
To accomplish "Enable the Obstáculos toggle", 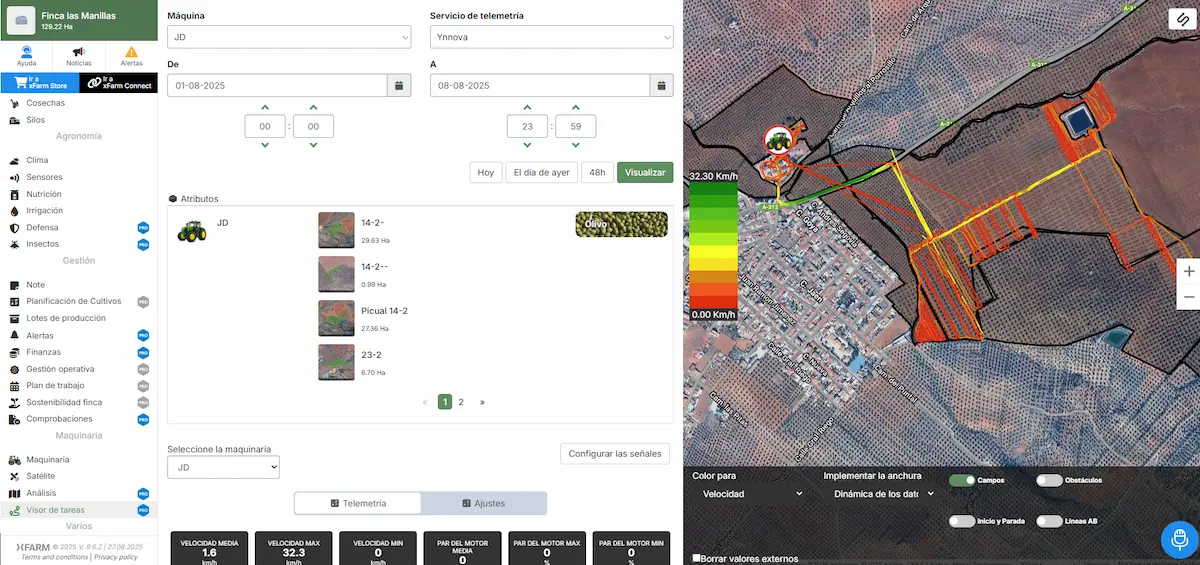I will [1049, 480].
